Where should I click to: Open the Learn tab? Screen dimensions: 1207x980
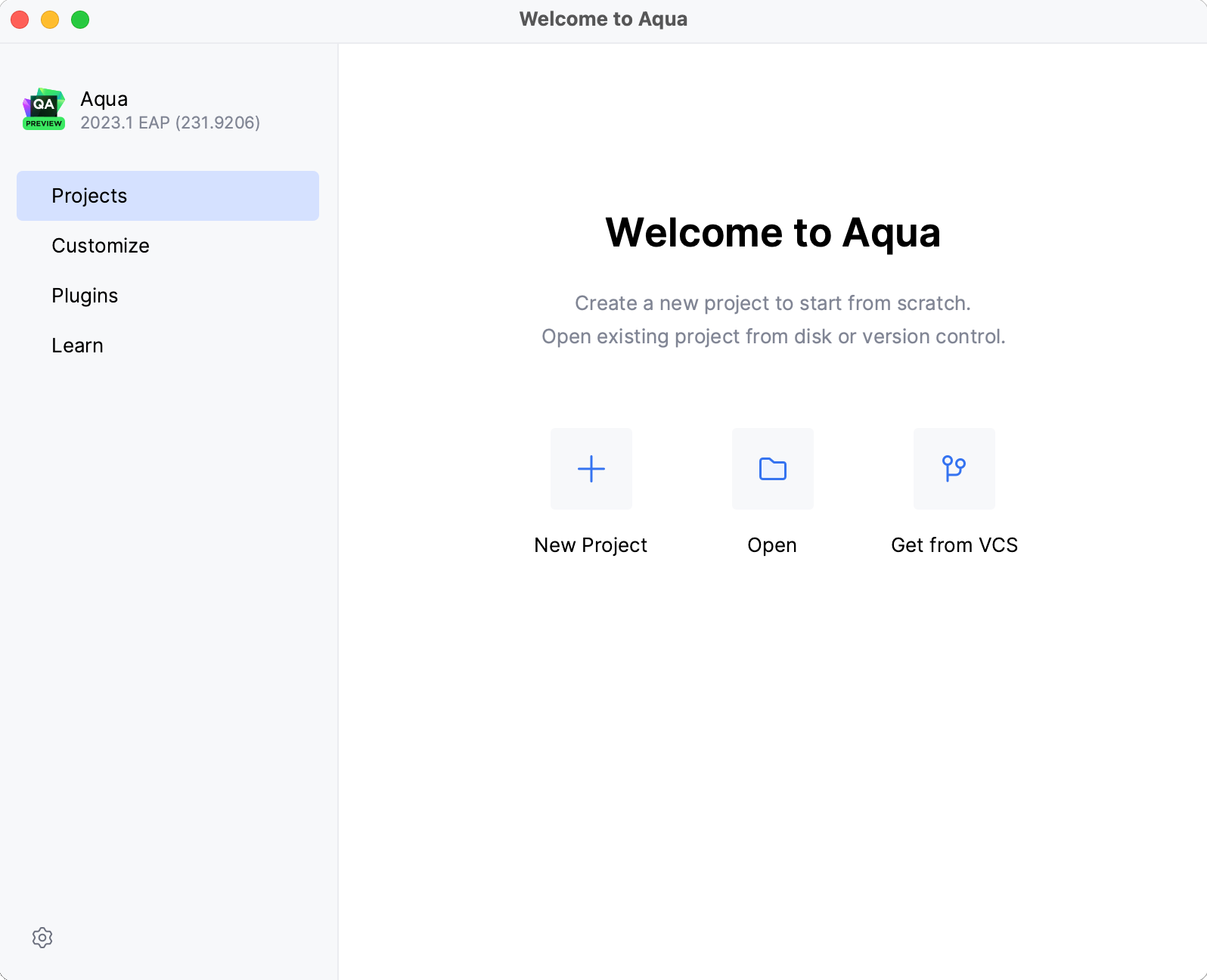[77, 346]
